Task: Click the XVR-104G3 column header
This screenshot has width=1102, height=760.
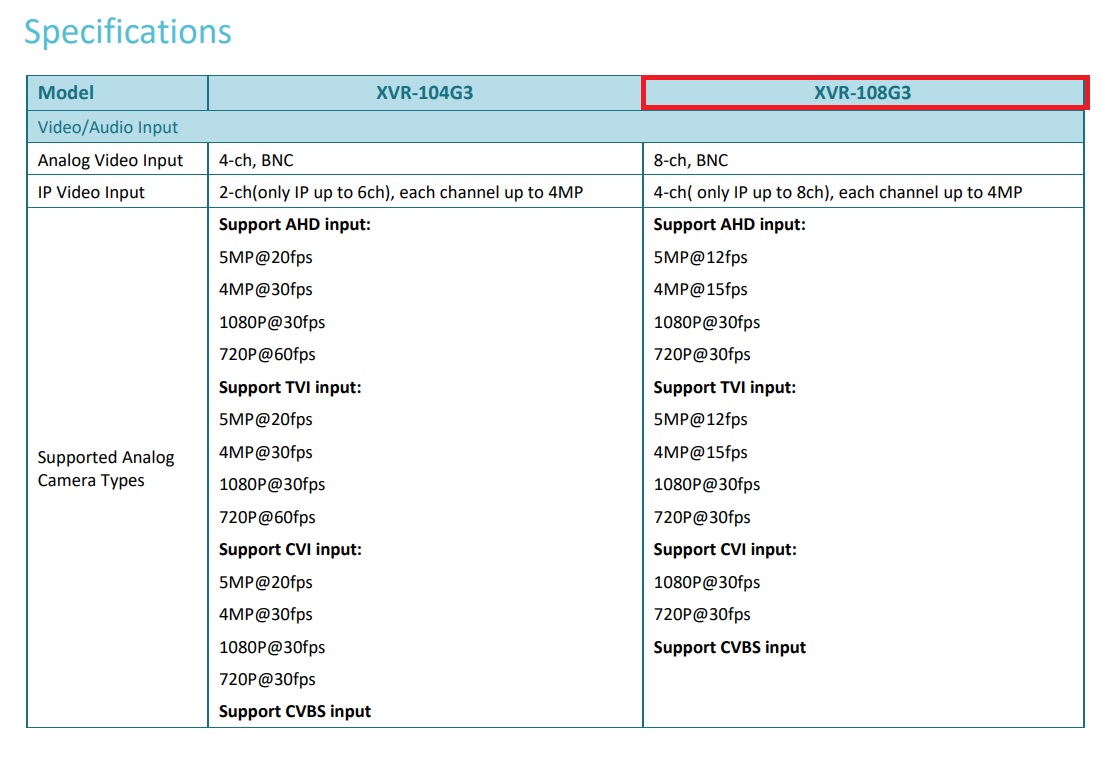Action: click(x=425, y=93)
